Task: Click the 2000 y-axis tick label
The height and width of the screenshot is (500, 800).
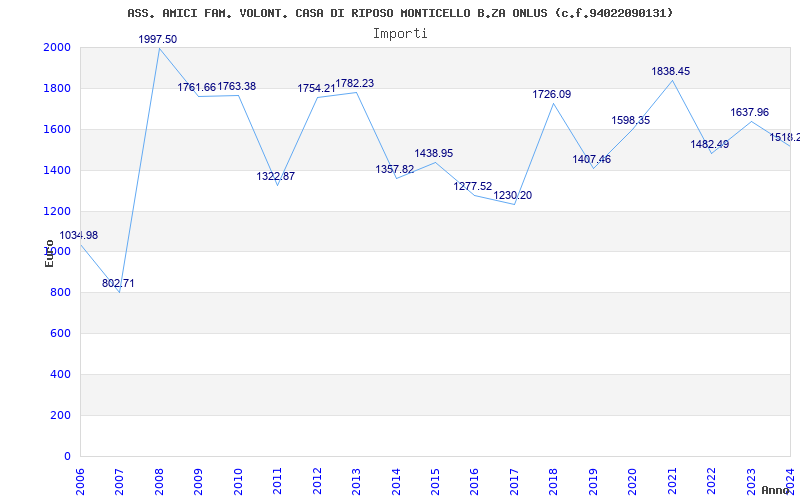Action: click(56, 48)
